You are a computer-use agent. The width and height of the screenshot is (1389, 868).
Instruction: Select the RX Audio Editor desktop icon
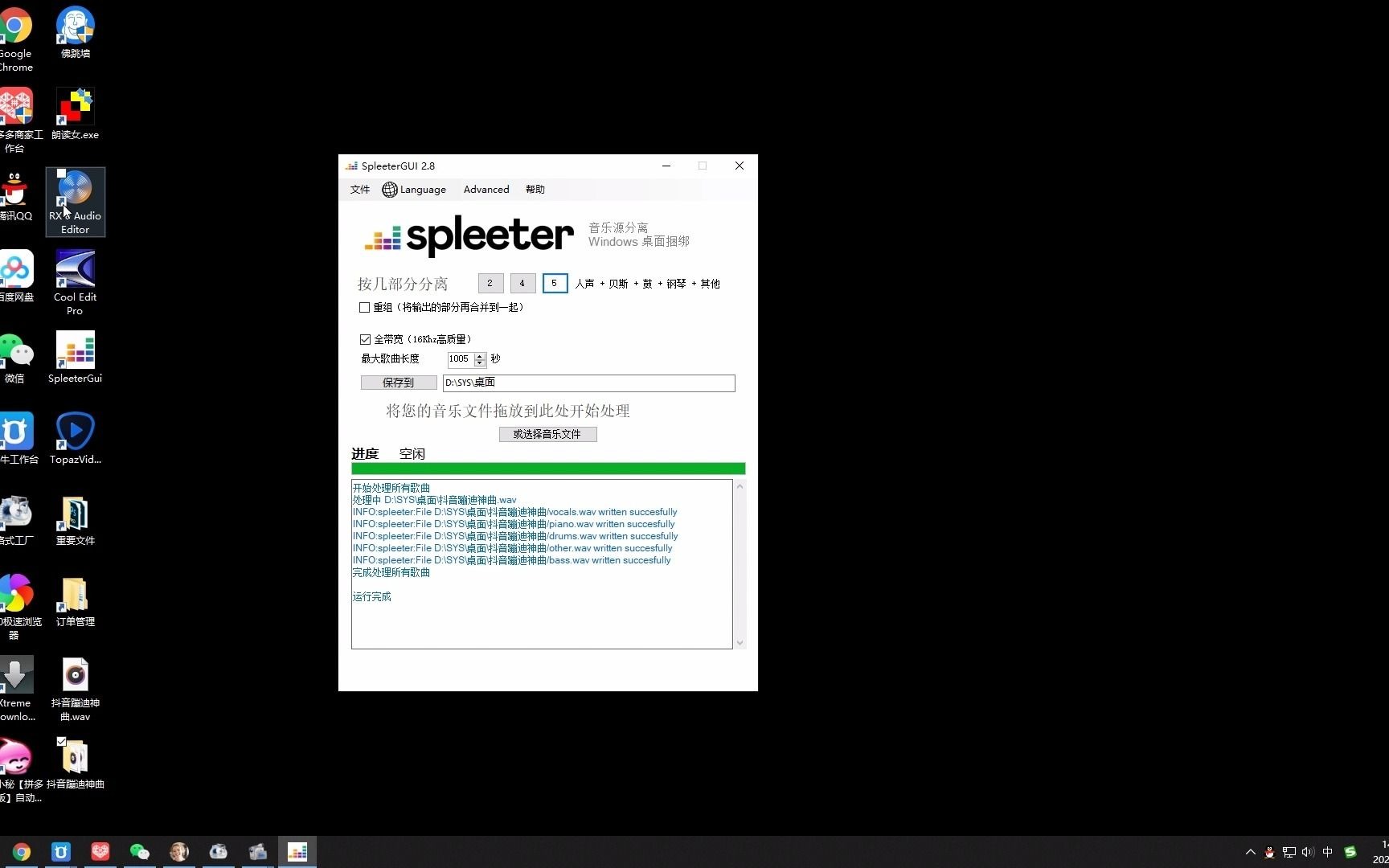click(75, 202)
